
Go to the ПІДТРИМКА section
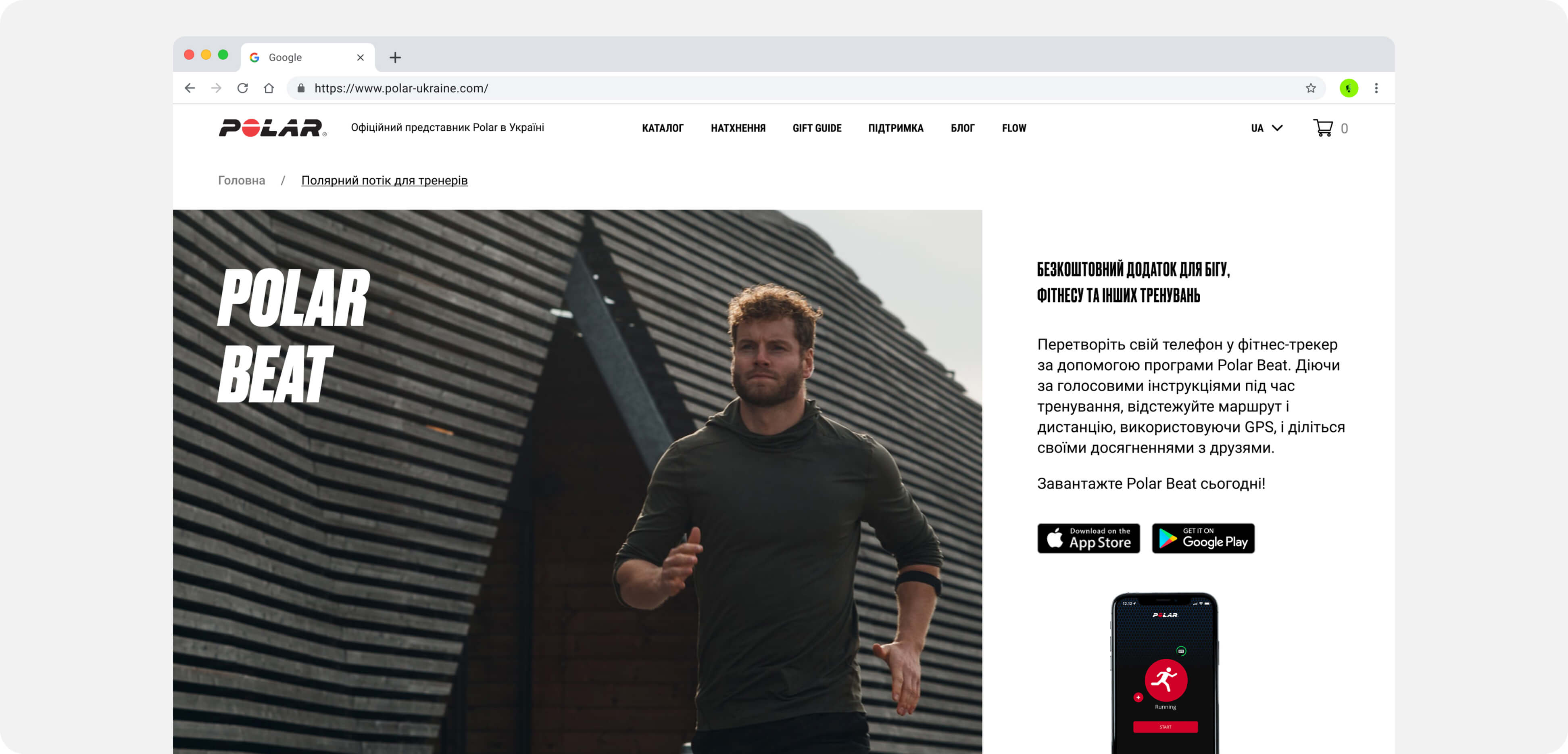pyautogui.click(x=895, y=128)
